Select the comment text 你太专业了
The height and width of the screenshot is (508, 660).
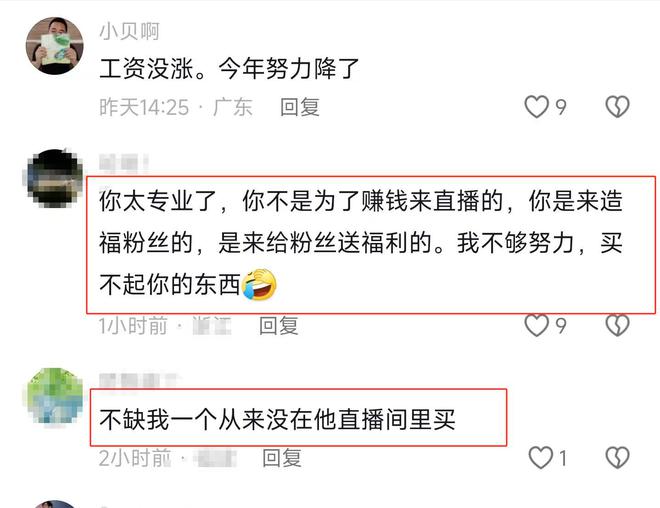[x=158, y=201]
